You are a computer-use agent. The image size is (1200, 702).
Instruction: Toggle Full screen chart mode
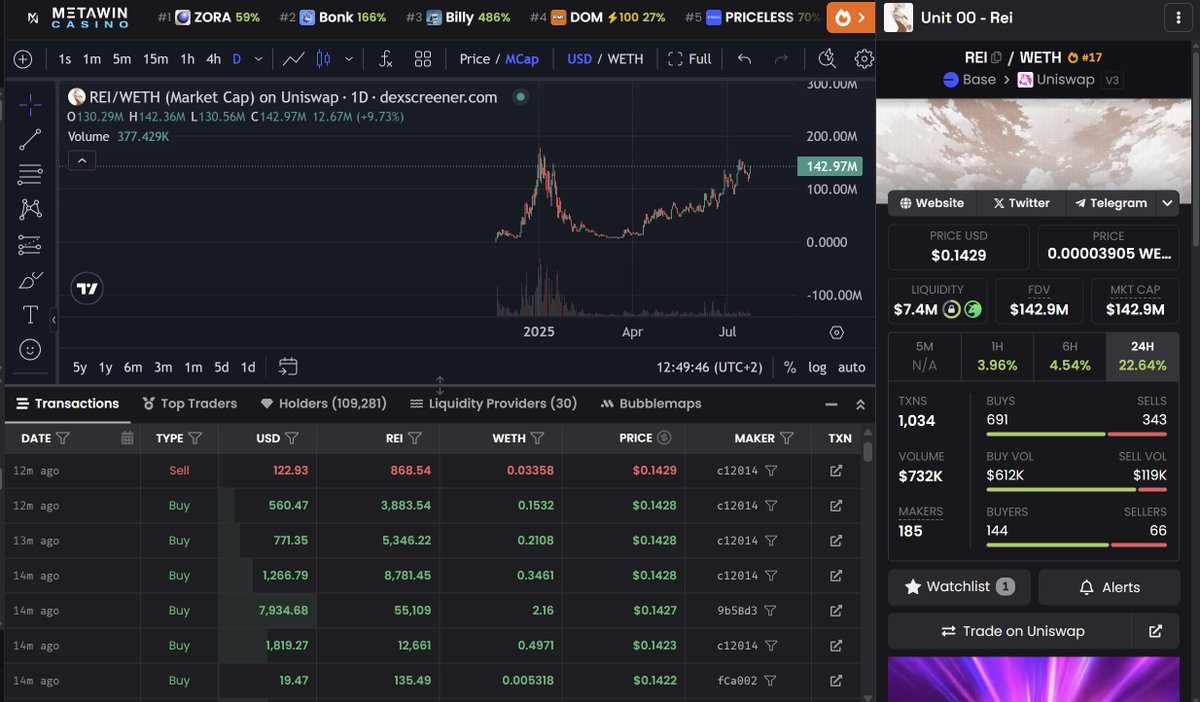coord(690,59)
